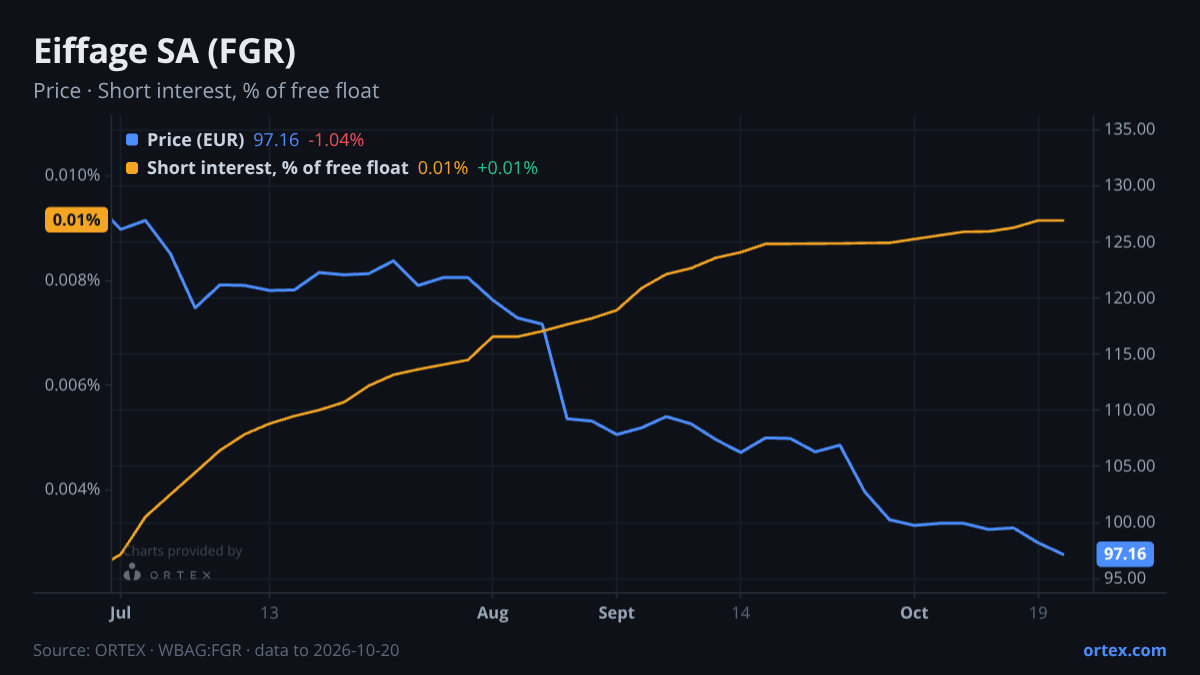Click the 14 date x-axis label

click(741, 613)
